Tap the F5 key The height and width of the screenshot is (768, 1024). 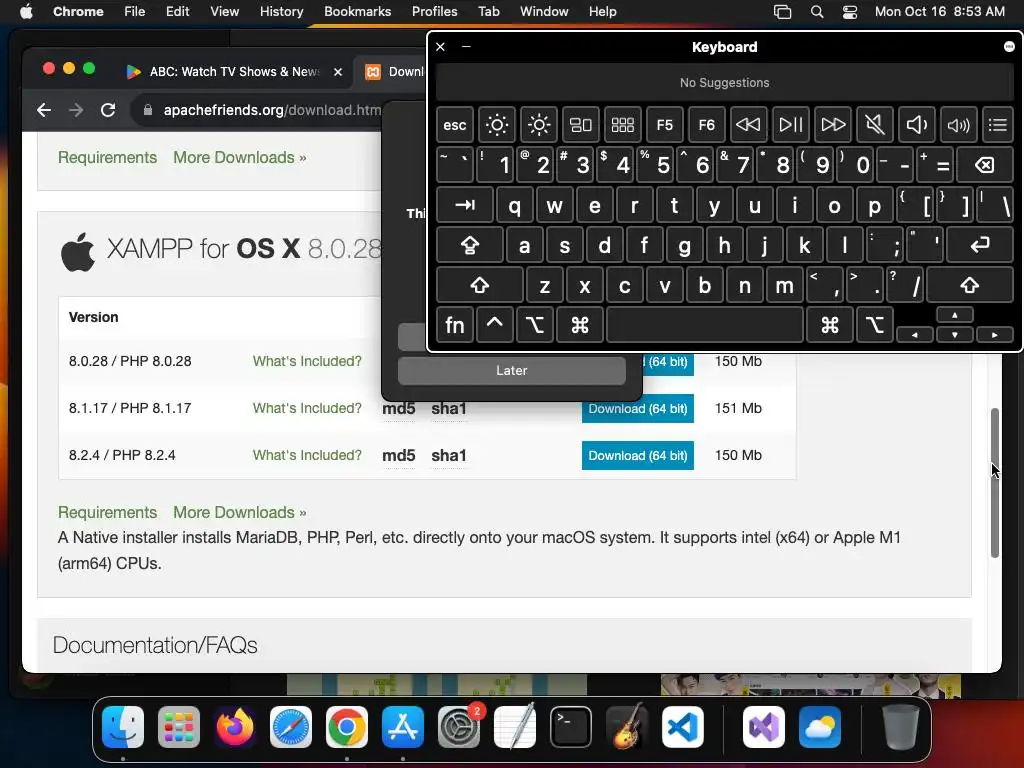pyautogui.click(x=664, y=125)
